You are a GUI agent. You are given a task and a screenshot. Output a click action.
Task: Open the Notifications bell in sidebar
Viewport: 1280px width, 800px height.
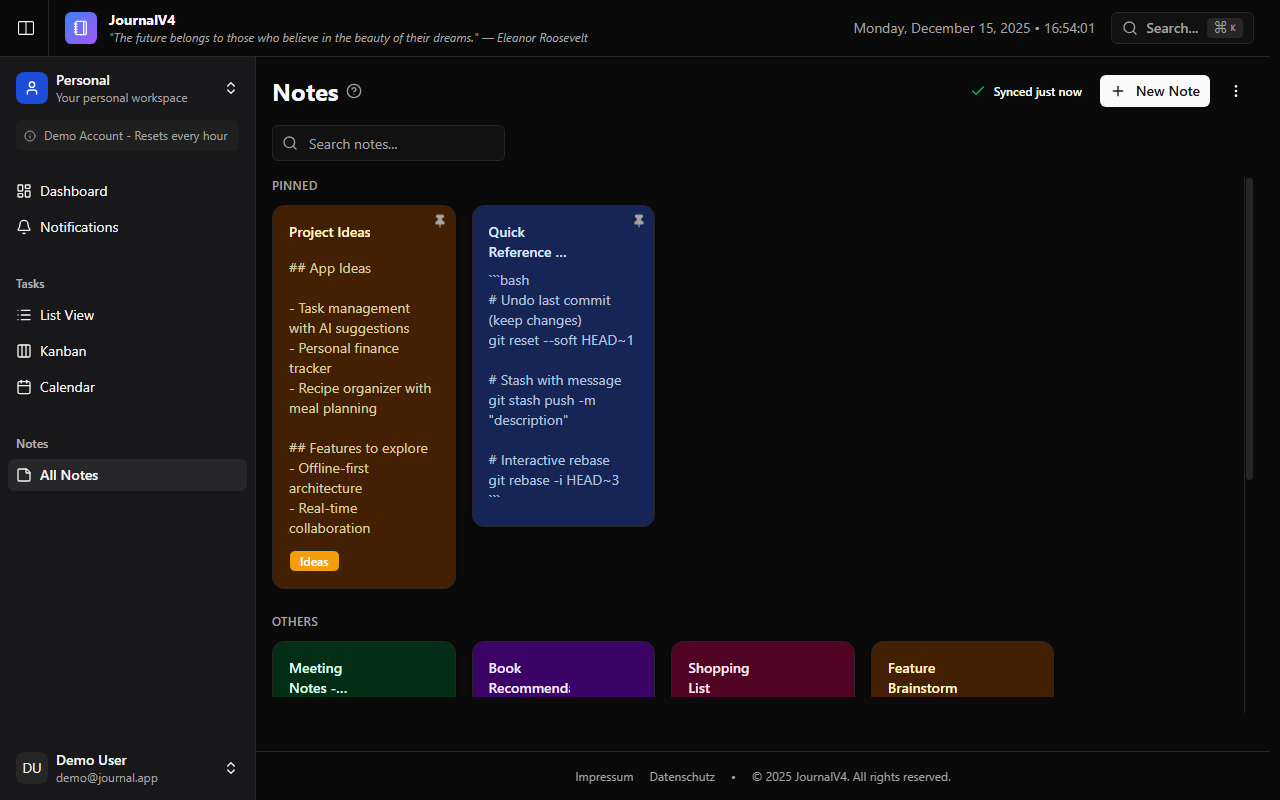77,227
